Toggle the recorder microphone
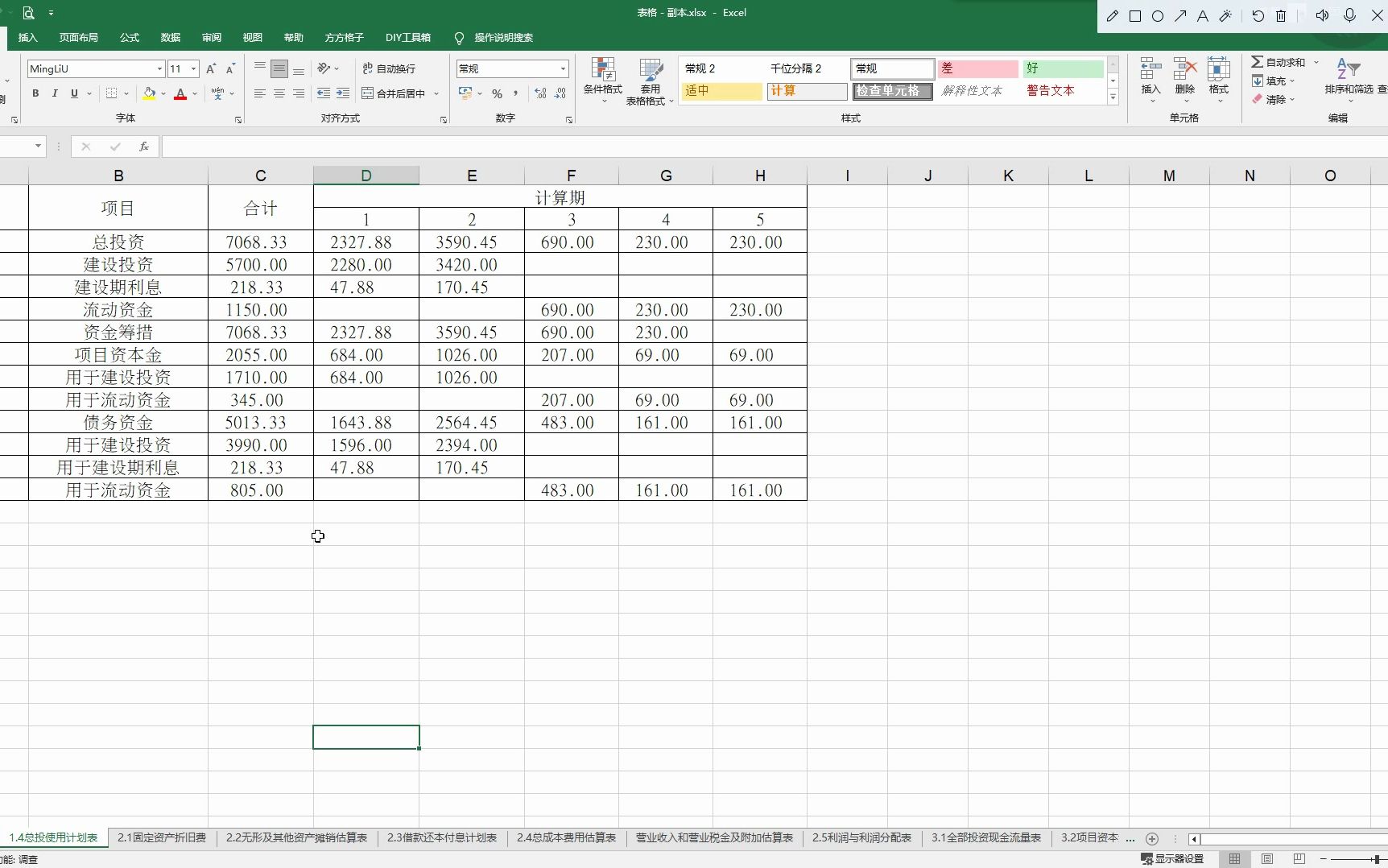Viewport: 1388px width, 868px height. pos(1350,15)
